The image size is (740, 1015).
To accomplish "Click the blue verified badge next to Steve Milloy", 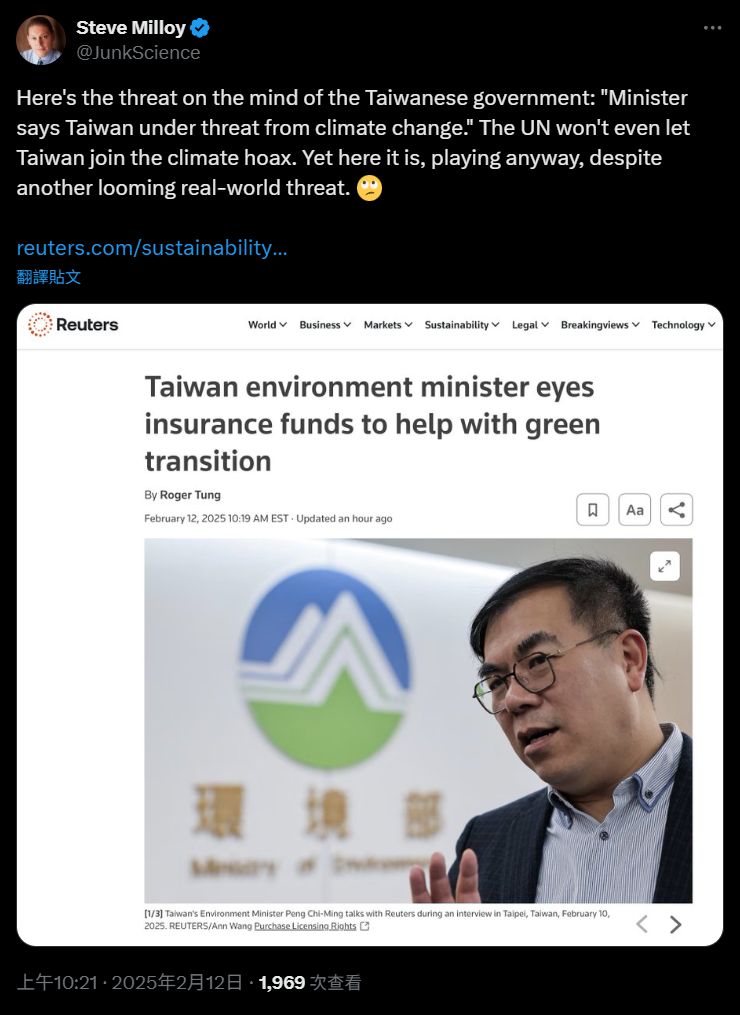I will coord(199,28).
